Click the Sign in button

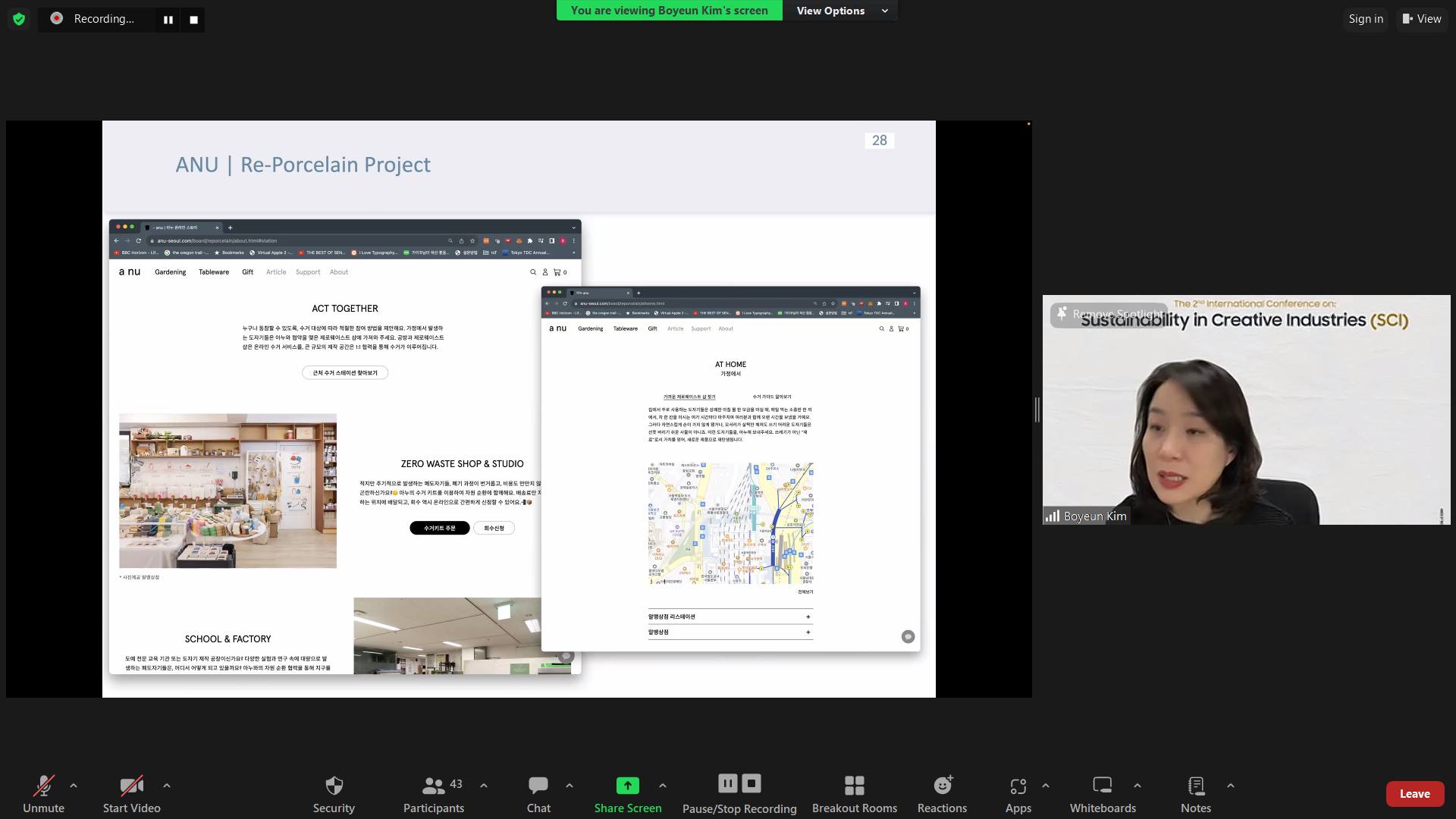pyautogui.click(x=1366, y=19)
